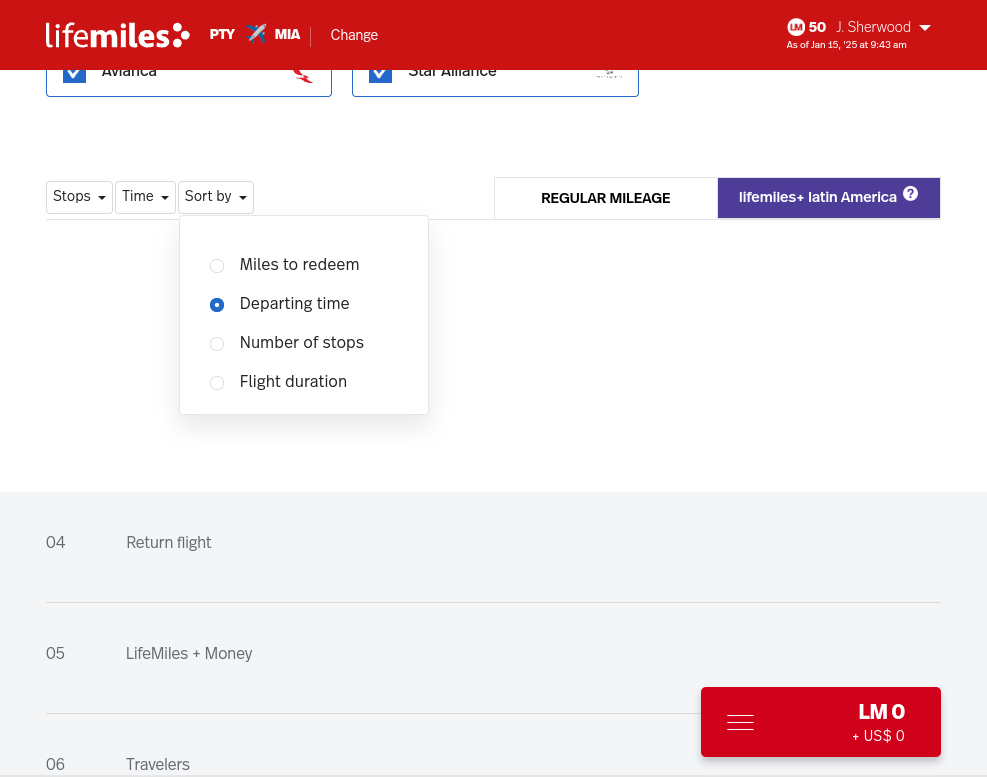Select the Miles to redeem radio option

tap(217, 266)
